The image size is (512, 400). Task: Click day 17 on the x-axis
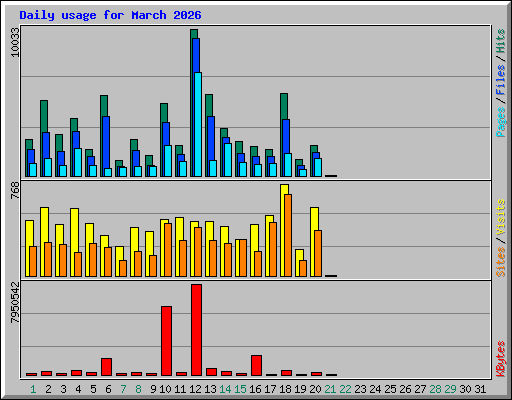[270, 389]
